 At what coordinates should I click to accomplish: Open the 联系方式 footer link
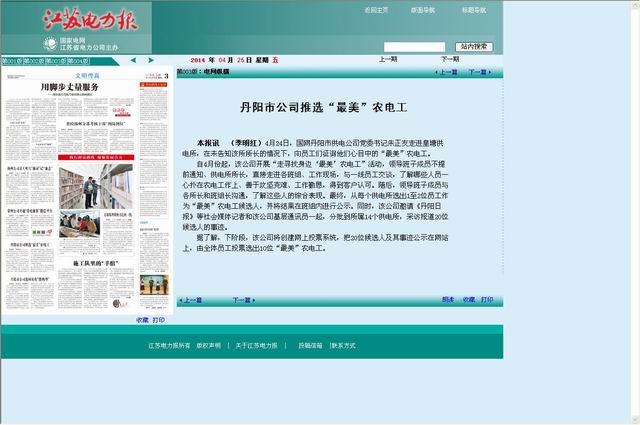[343, 345]
